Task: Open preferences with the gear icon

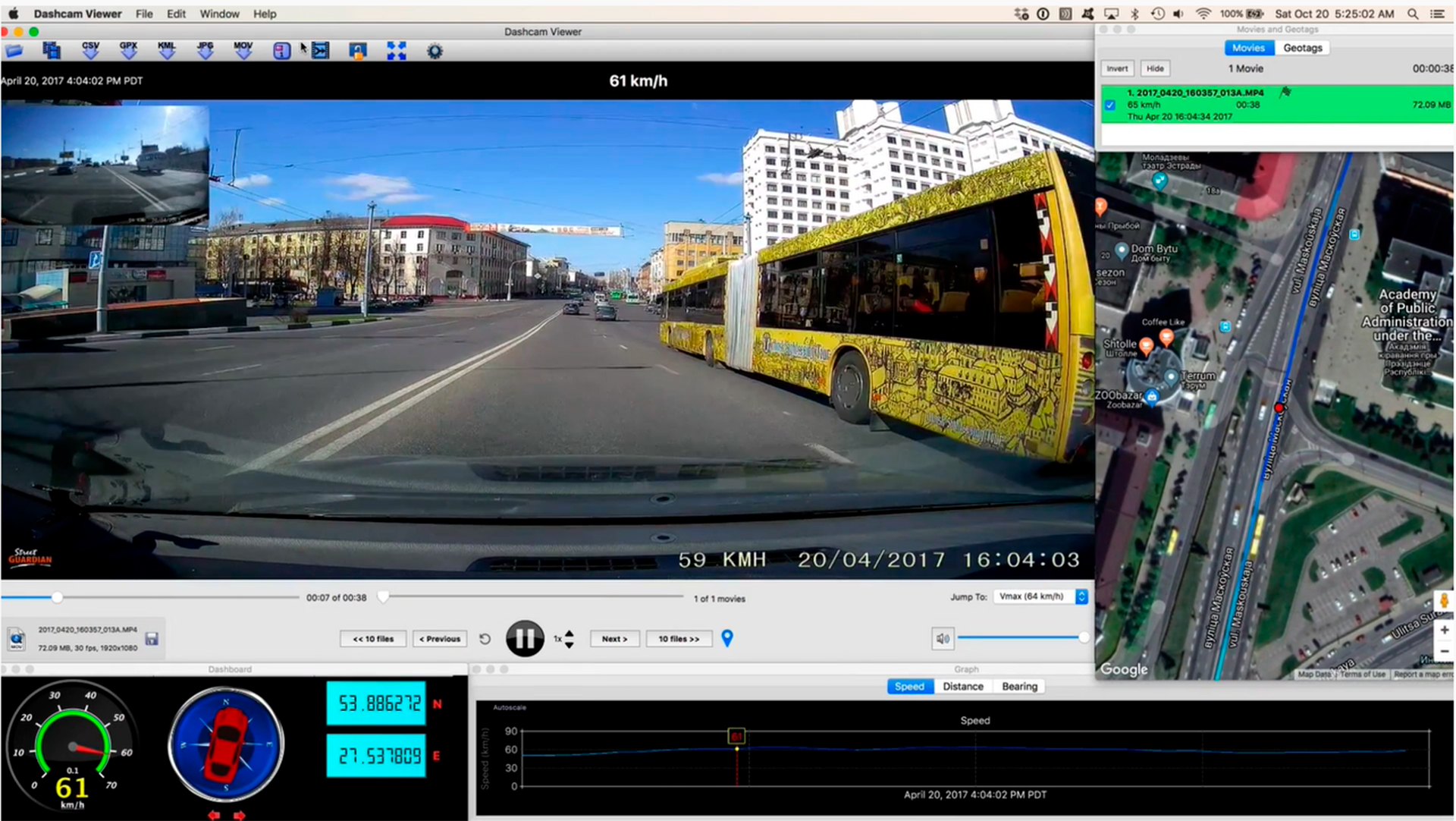Action: (x=435, y=51)
